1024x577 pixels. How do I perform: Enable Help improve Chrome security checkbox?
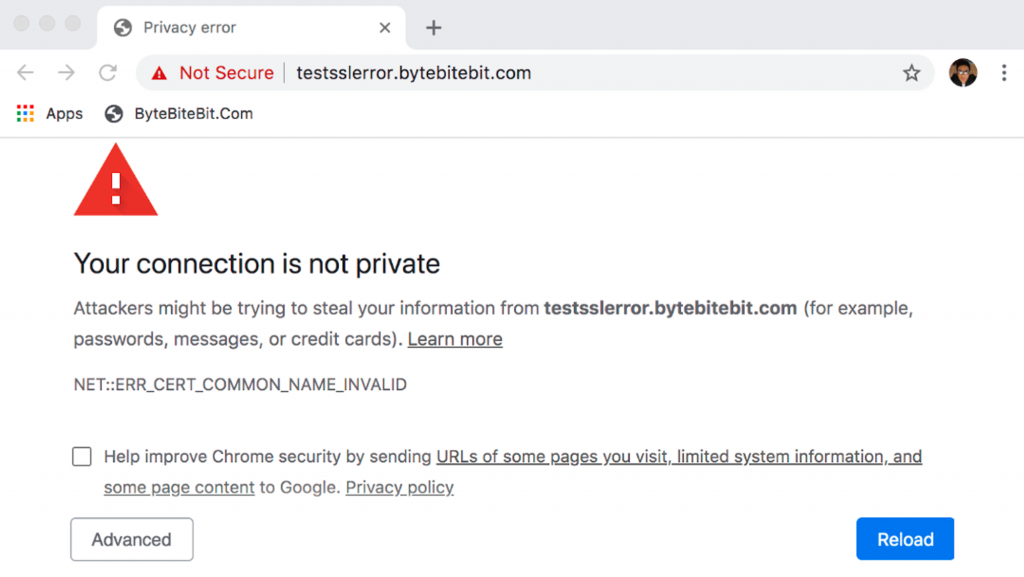82,456
